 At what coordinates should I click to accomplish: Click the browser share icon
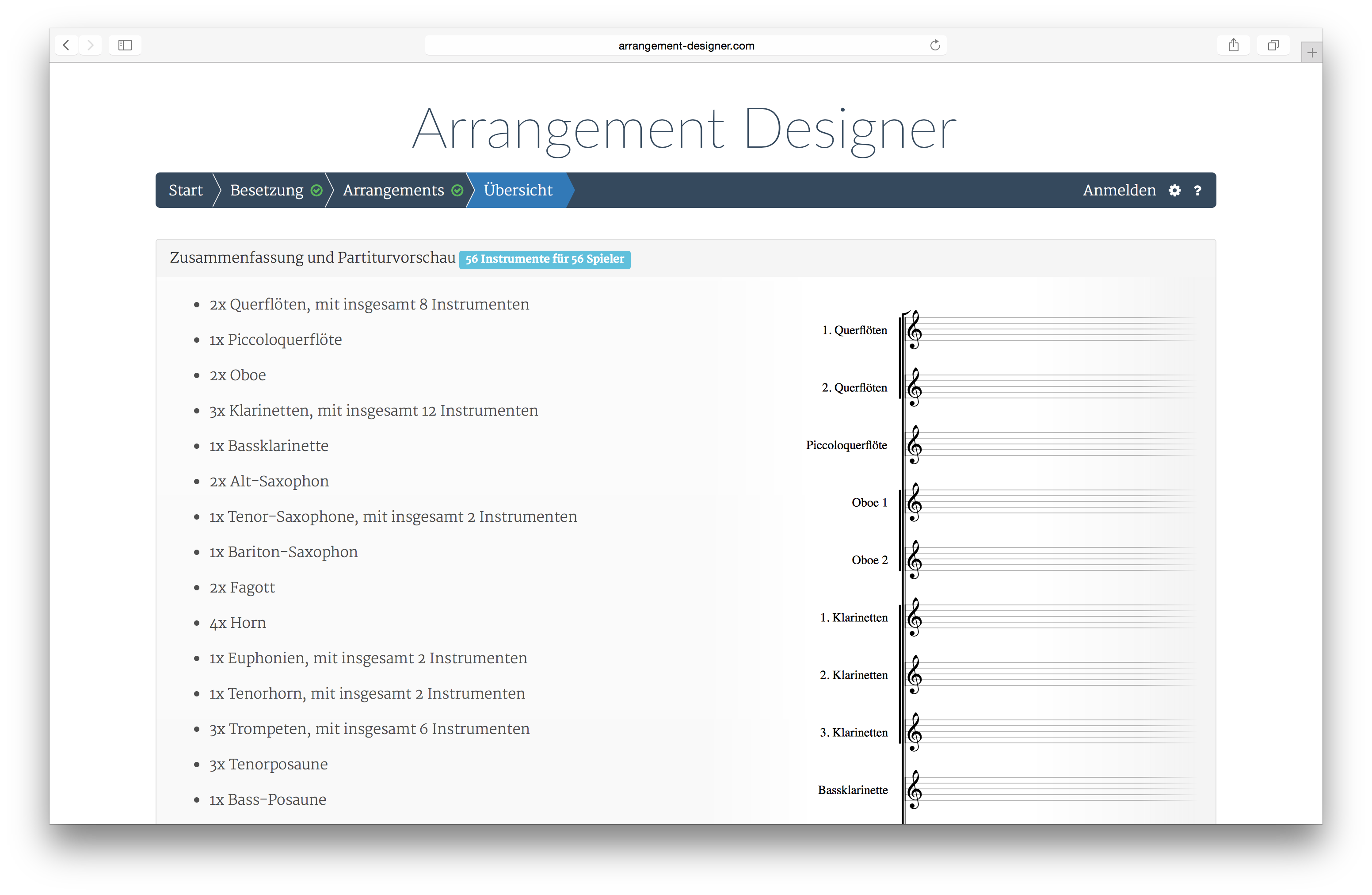pos(1233,45)
